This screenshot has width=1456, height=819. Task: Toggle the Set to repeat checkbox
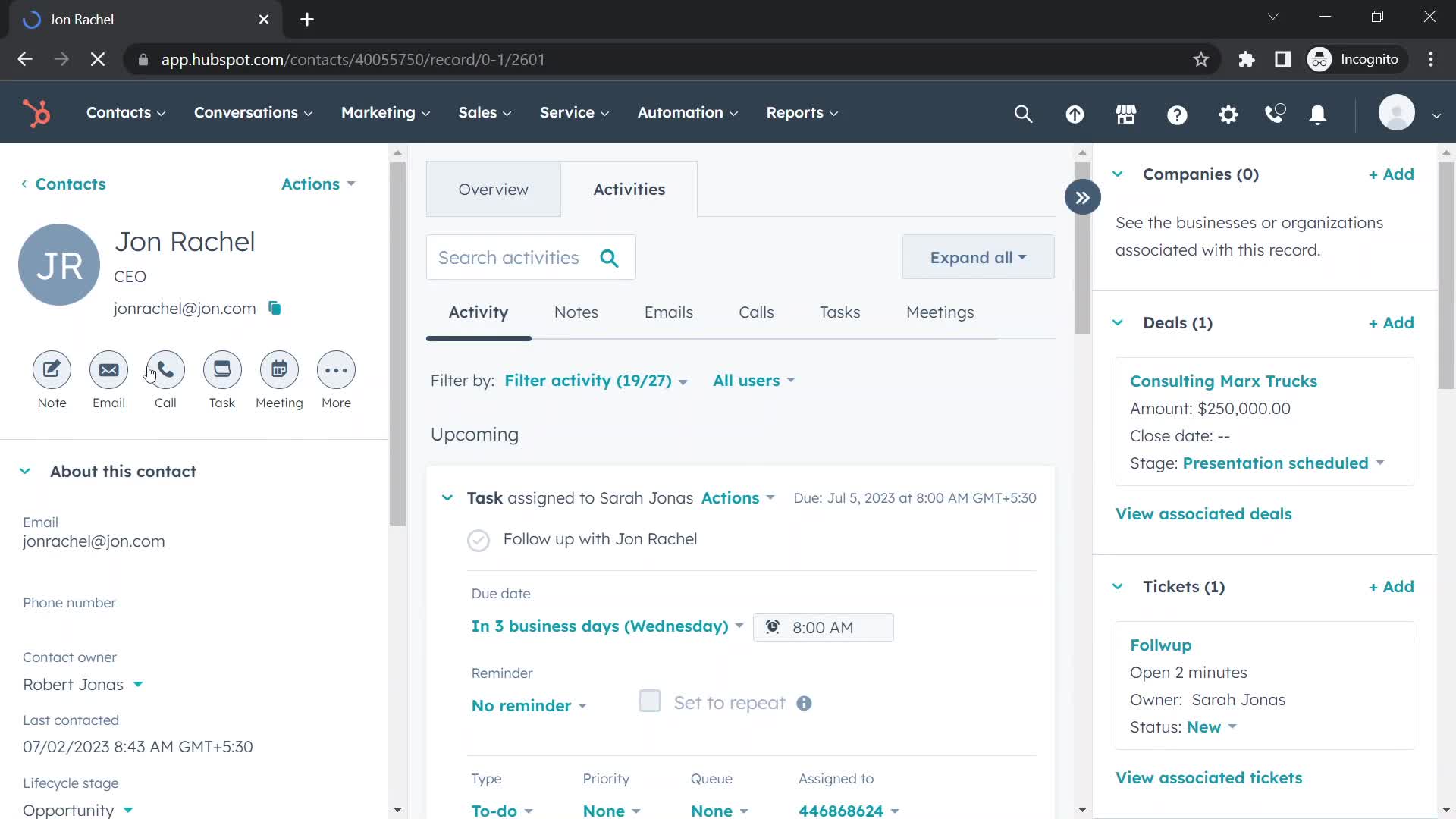[649, 702]
